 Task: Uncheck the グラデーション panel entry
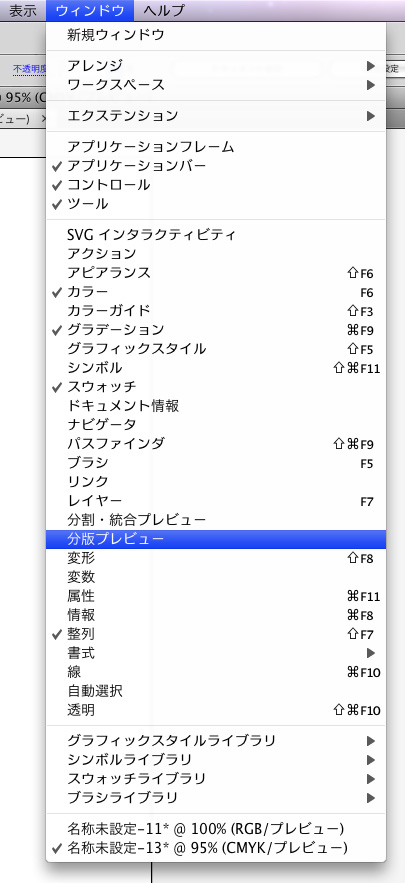[216, 330]
